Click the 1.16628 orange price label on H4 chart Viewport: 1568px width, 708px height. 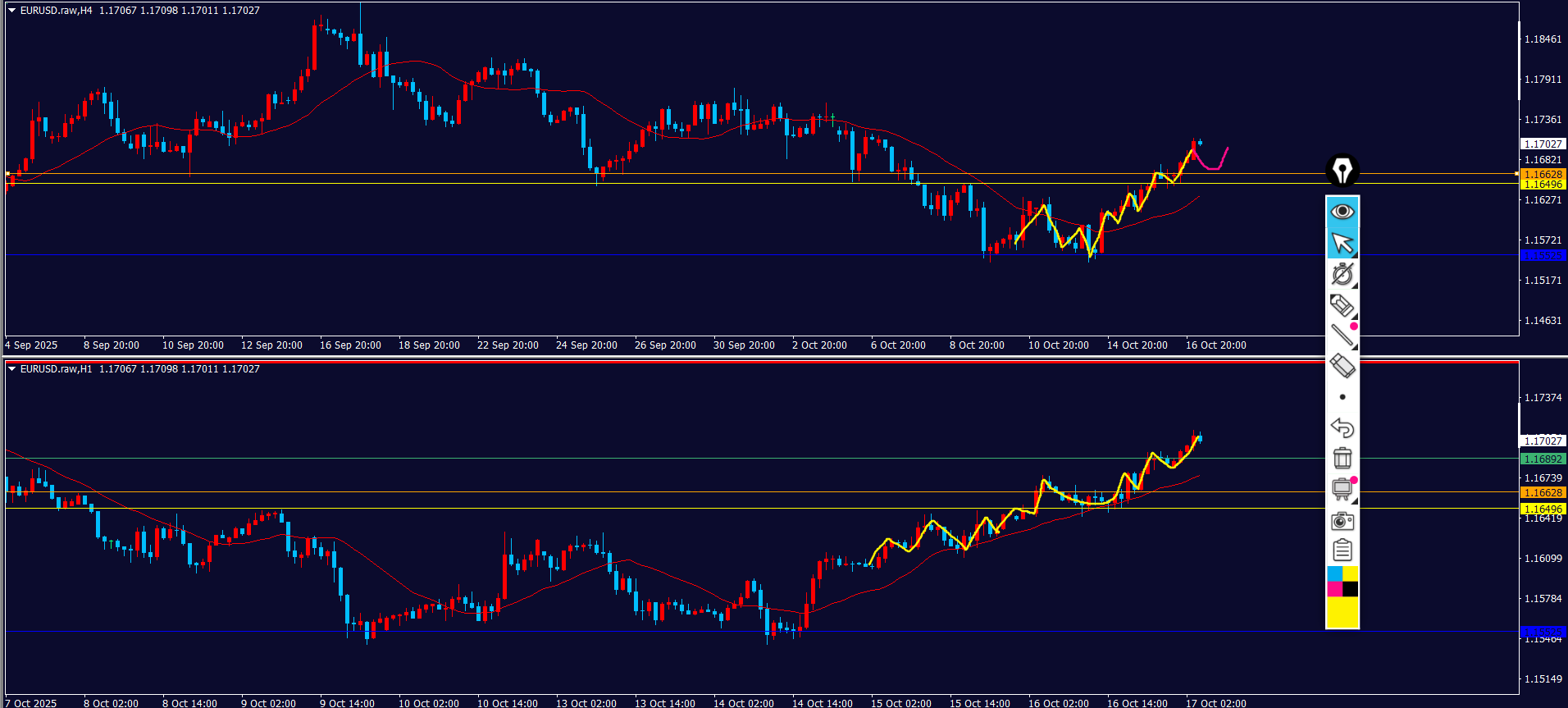pyautogui.click(x=1543, y=174)
